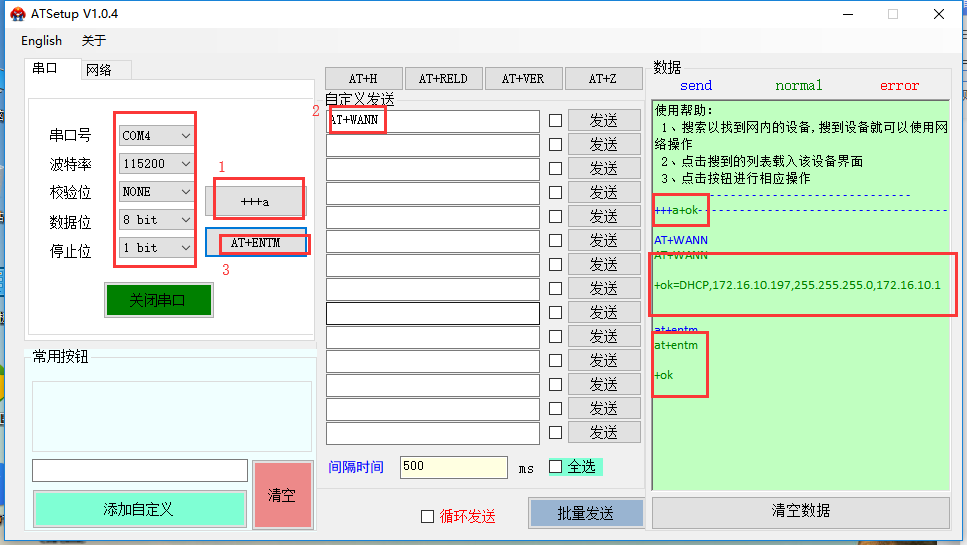
Task: Switch to the 网络 tab
Action: click(99, 70)
